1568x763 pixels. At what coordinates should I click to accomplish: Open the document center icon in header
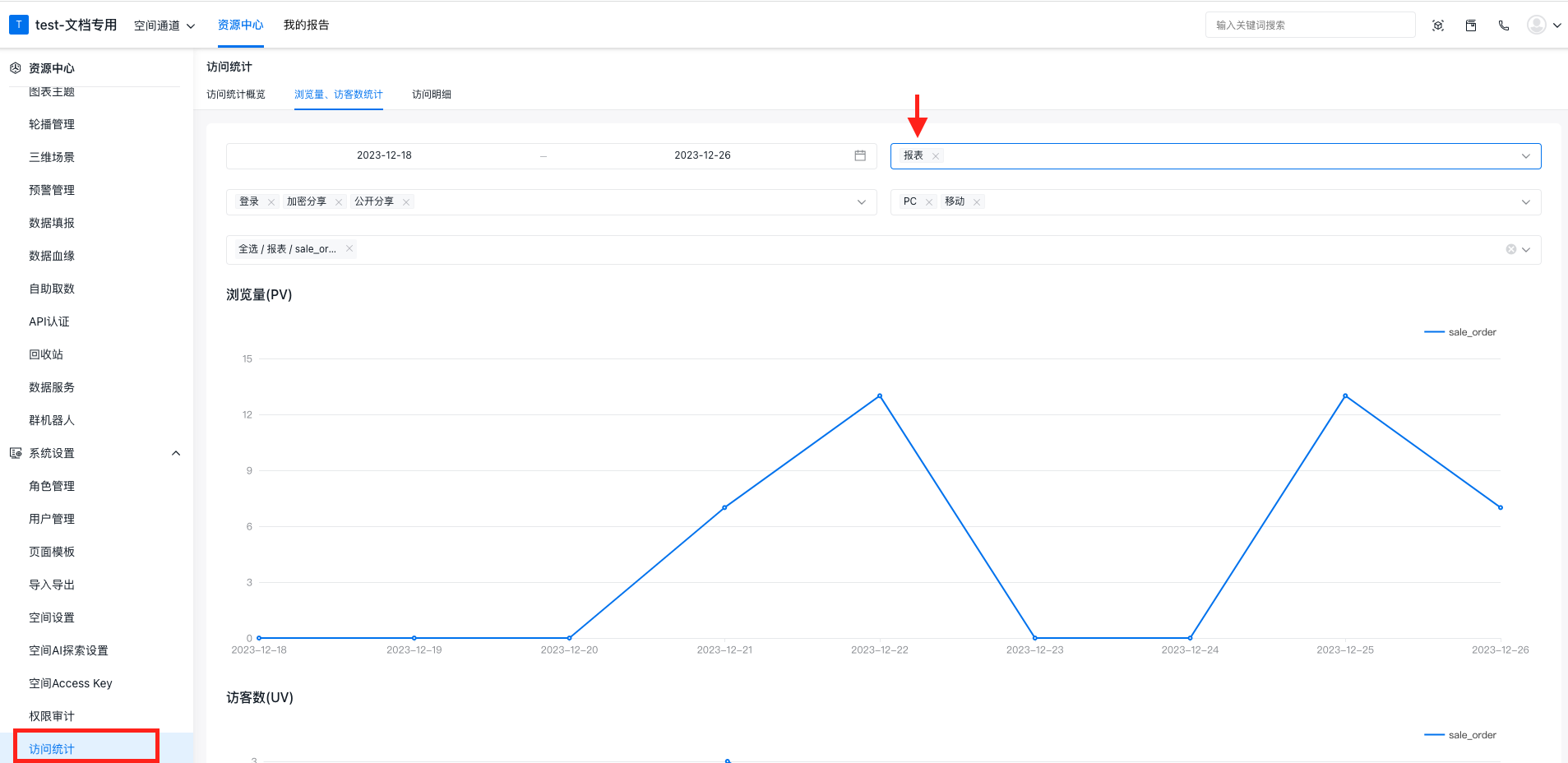[x=1471, y=25]
